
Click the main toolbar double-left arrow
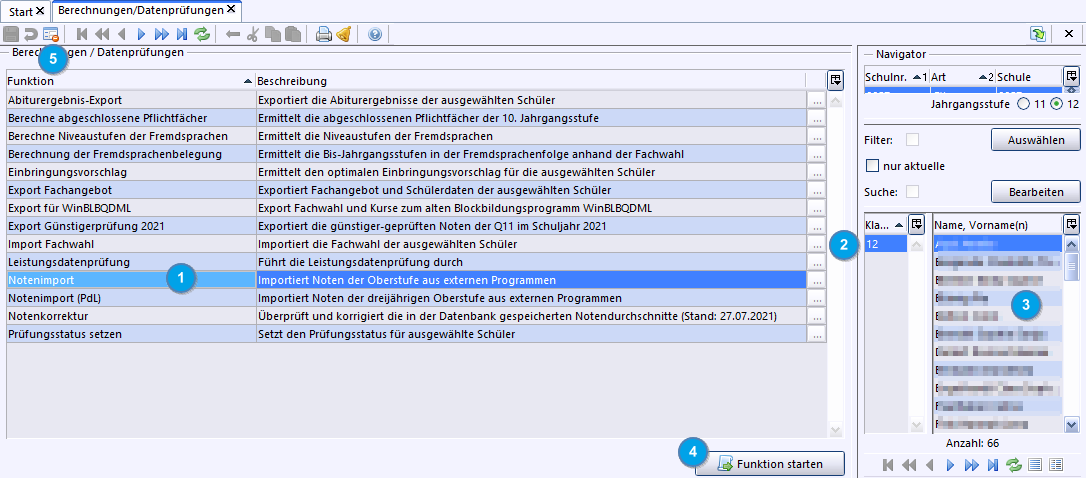click(102, 34)
